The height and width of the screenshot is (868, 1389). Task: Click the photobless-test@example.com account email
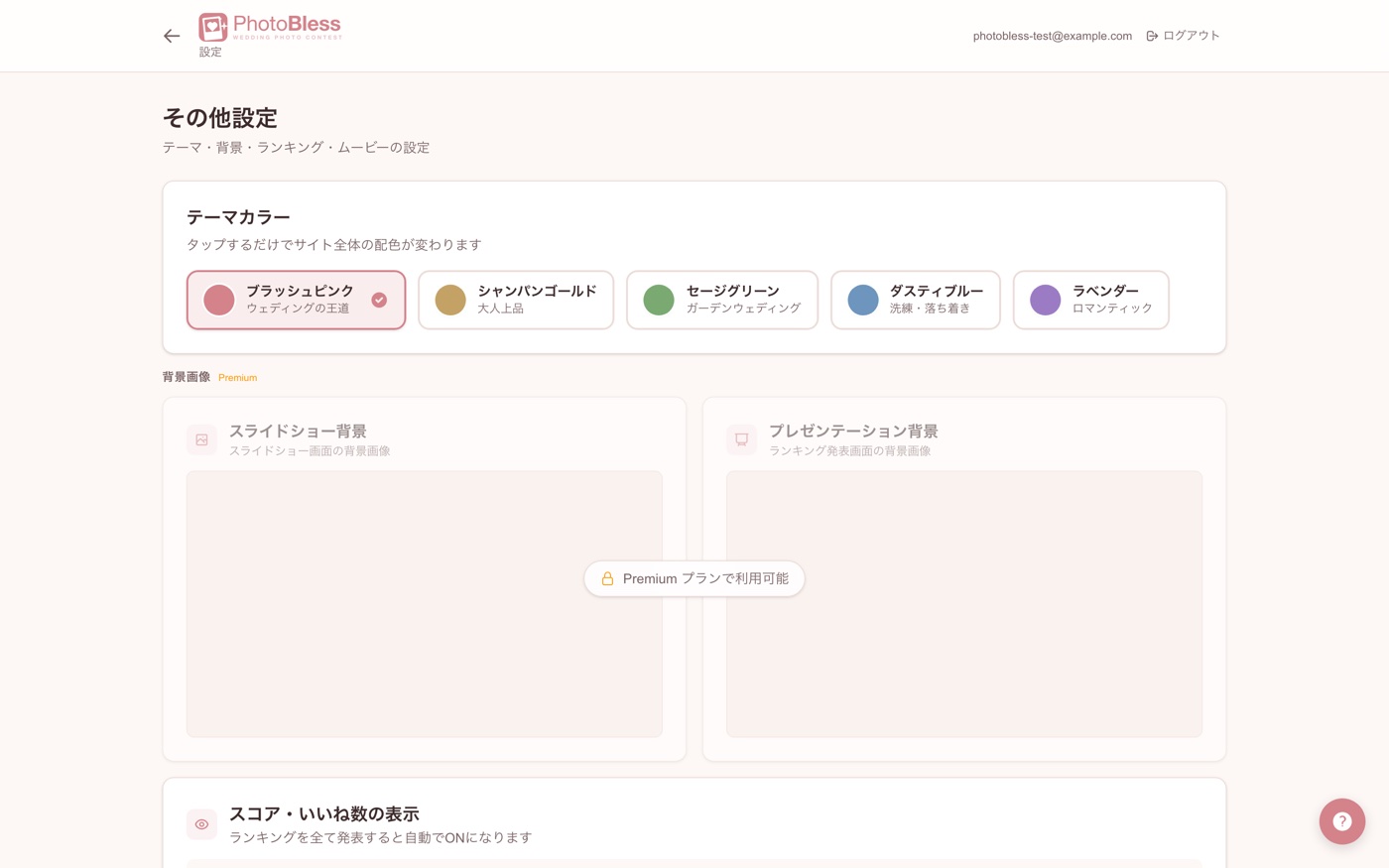pyautogui.click(x=1053, y=36)
